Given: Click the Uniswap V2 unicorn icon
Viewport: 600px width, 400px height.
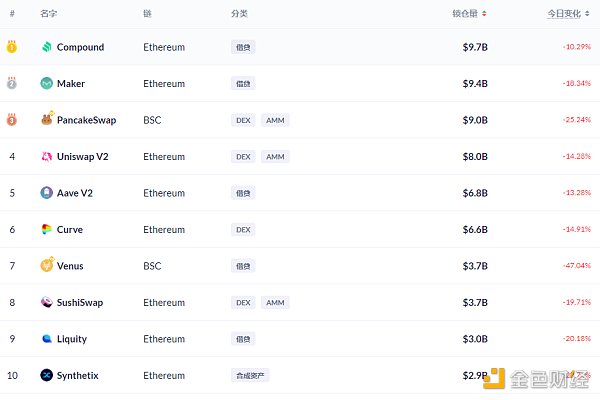Looking at the screenshot, I should [47, 157].
